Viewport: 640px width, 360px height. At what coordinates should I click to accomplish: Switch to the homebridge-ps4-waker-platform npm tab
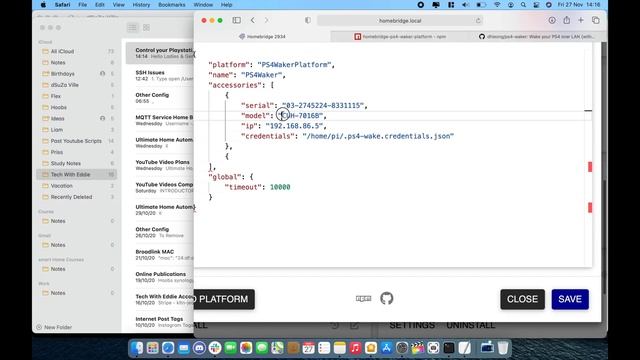[x=400, y=36]
